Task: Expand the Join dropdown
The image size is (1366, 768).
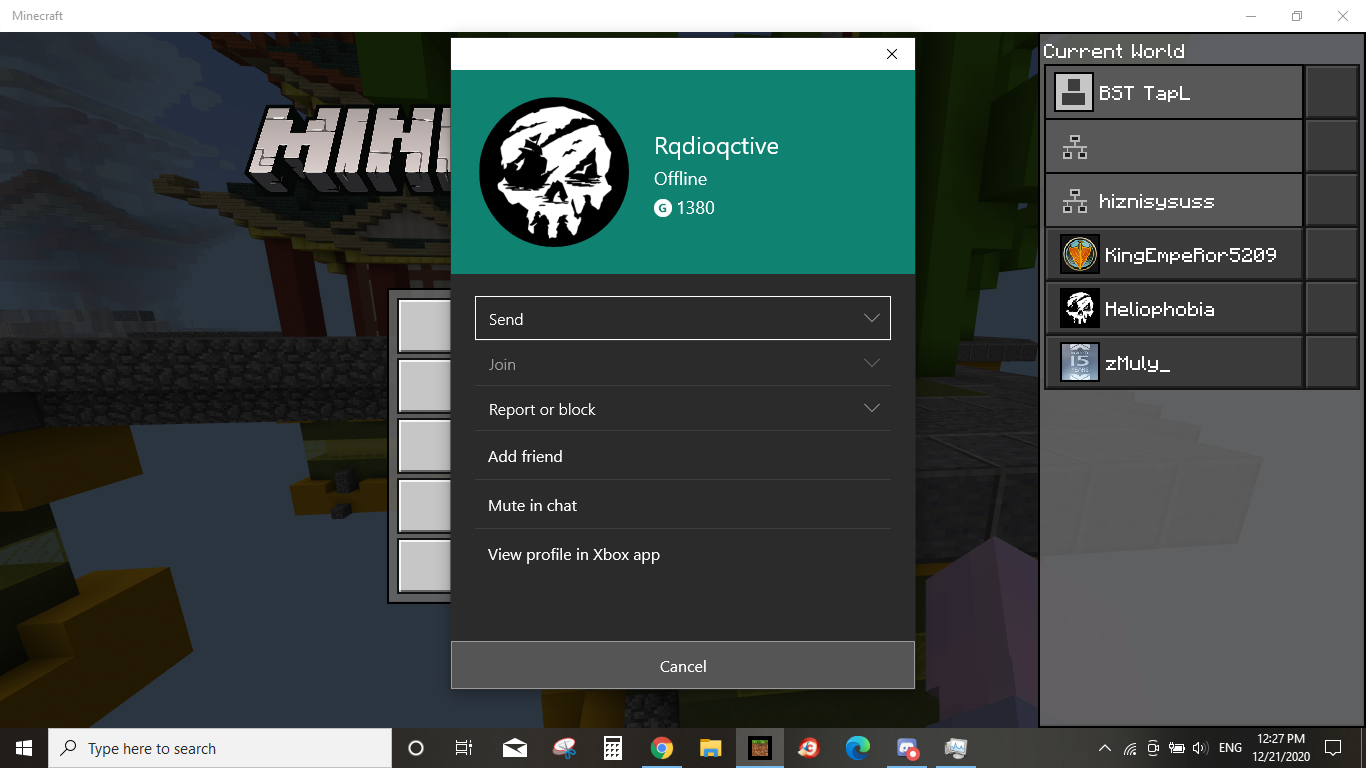Action: point(683,364)
